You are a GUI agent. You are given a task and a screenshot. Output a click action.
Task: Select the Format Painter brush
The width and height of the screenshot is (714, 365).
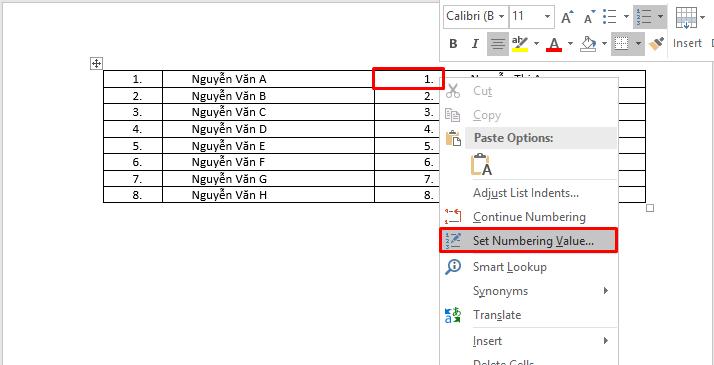point(656,44)
